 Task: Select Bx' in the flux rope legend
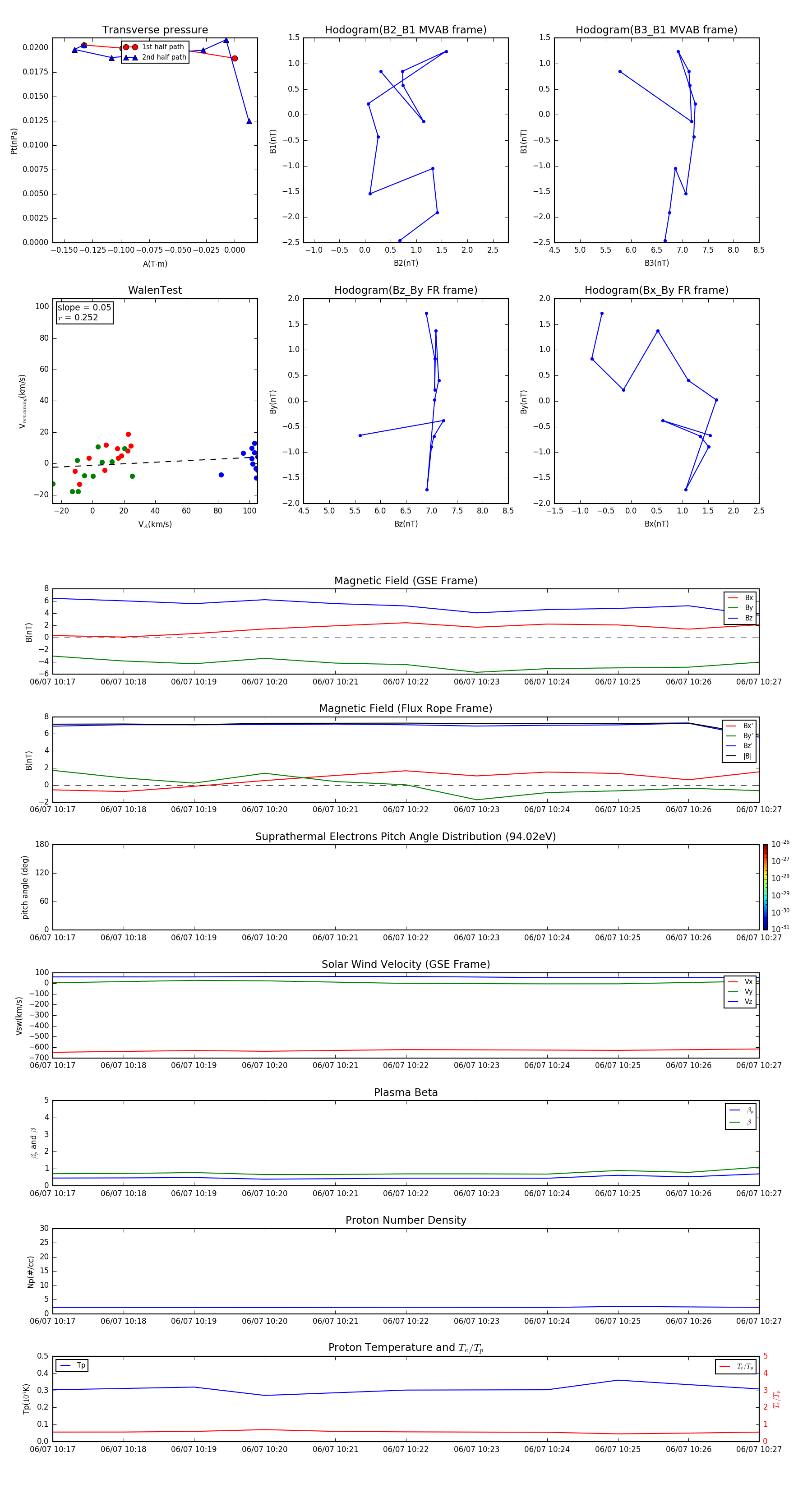pyautogui.click(x=740, y=726)
